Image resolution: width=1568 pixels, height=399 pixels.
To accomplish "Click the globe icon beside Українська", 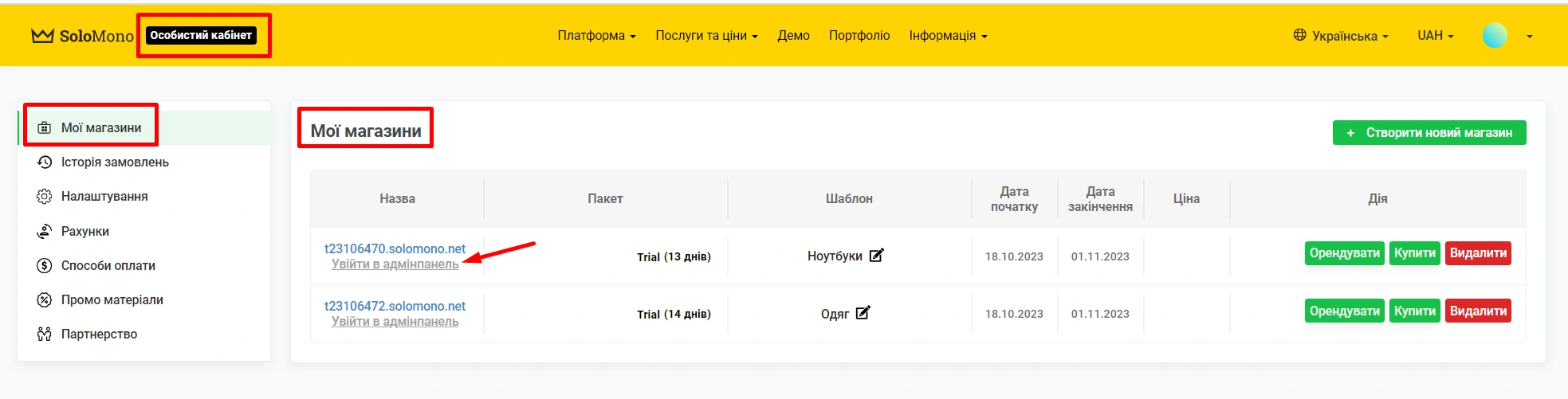I will [x=1299, y=35].
